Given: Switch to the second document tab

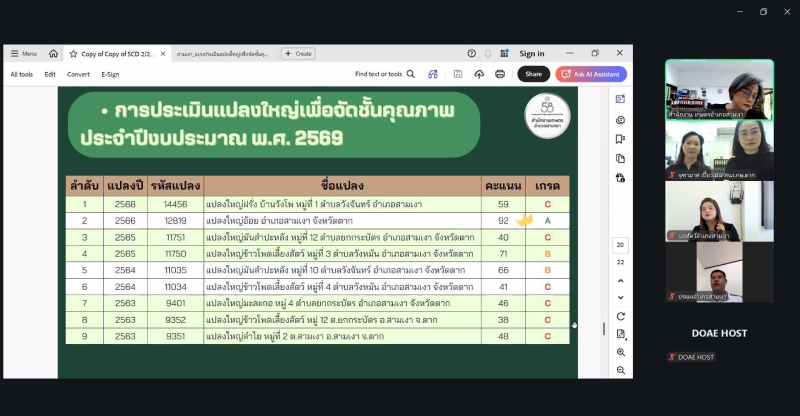Looking at the screenshot, I should [224, 53].
